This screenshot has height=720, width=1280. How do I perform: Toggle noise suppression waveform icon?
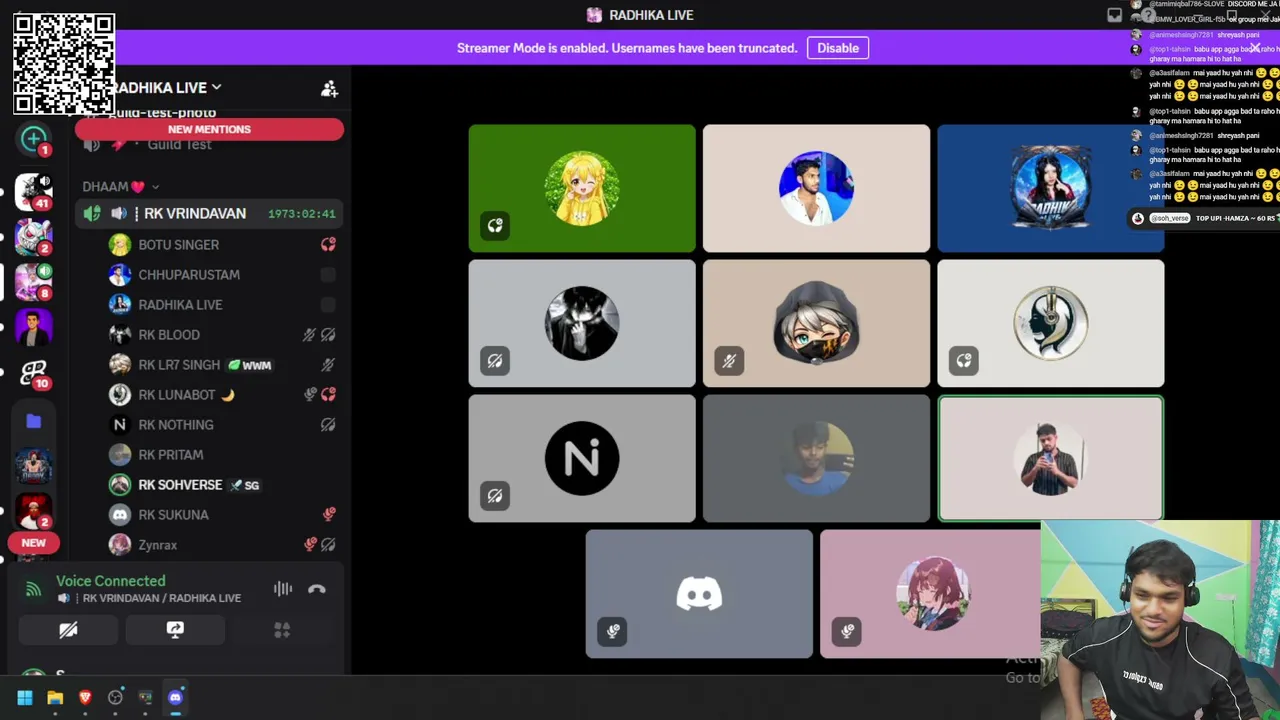tap(283, 589)
